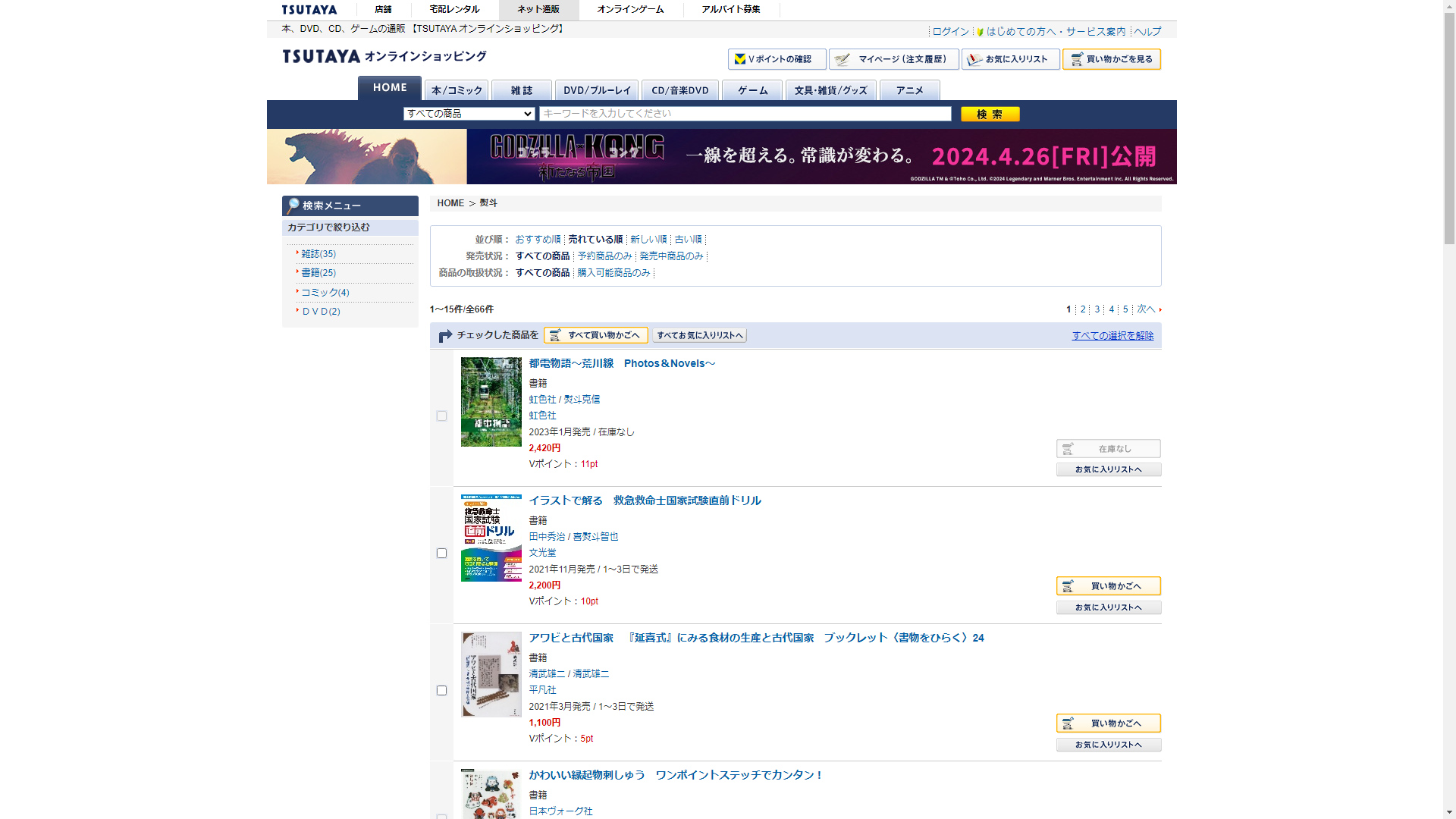
Task: Switch to the 本/コミック tab
Action: point(457,90)
